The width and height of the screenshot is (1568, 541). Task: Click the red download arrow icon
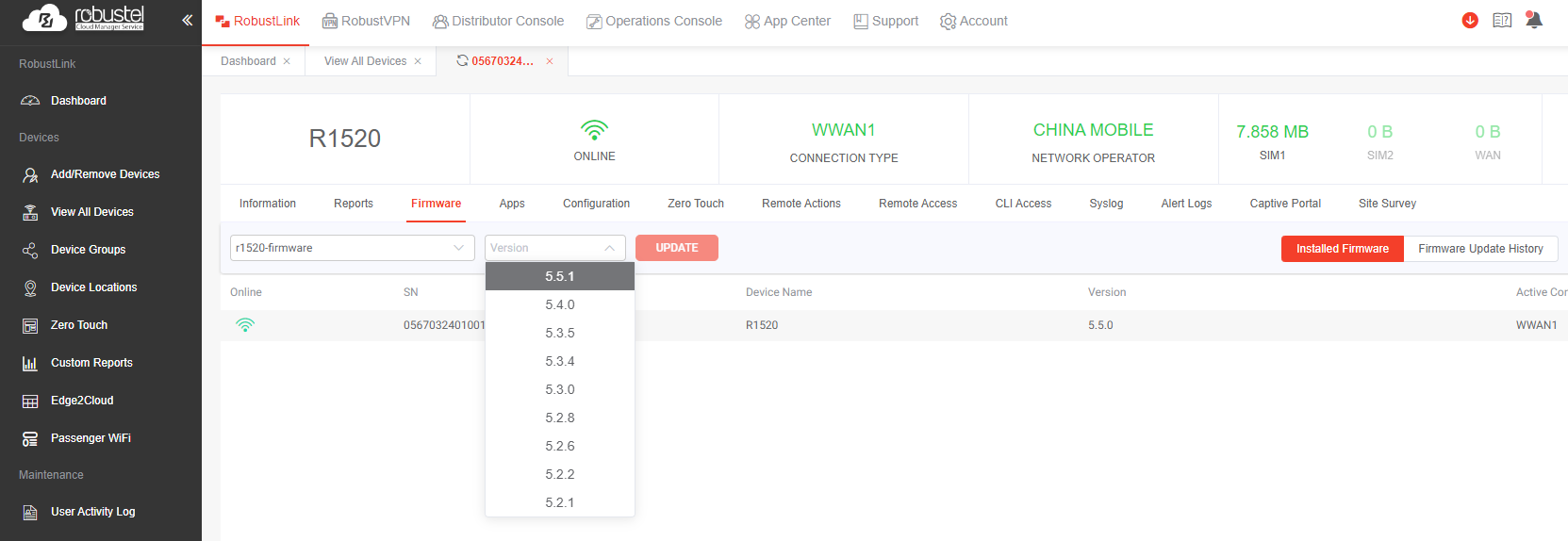point(1470,21)
